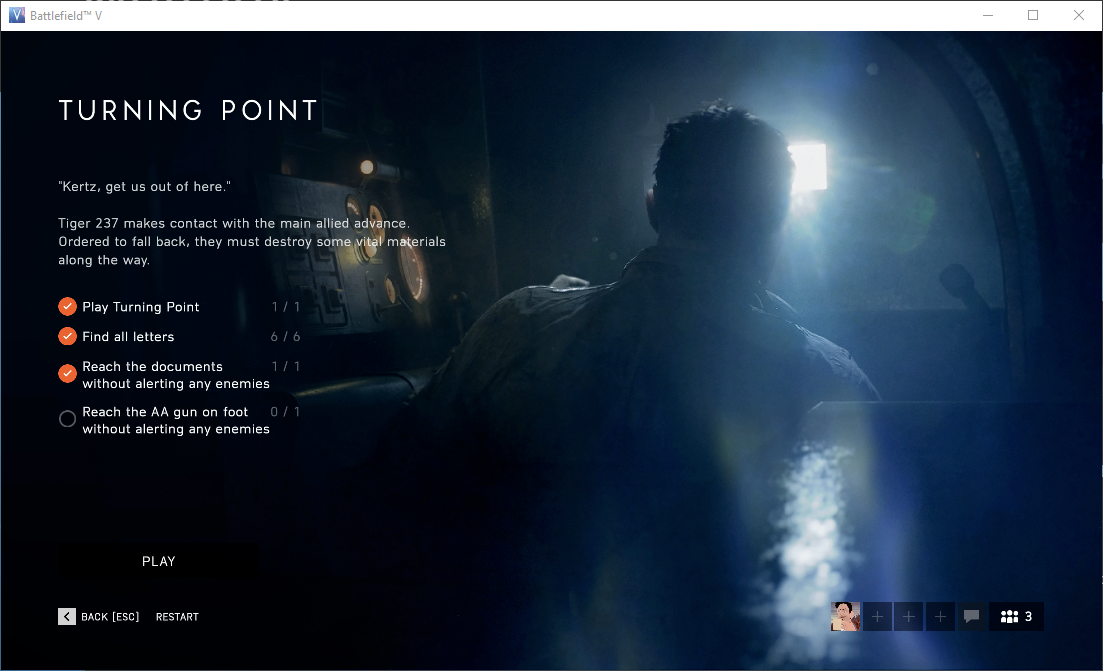
Task: Click the completed Reach the documents checkmark
Action: coord(68,374)
